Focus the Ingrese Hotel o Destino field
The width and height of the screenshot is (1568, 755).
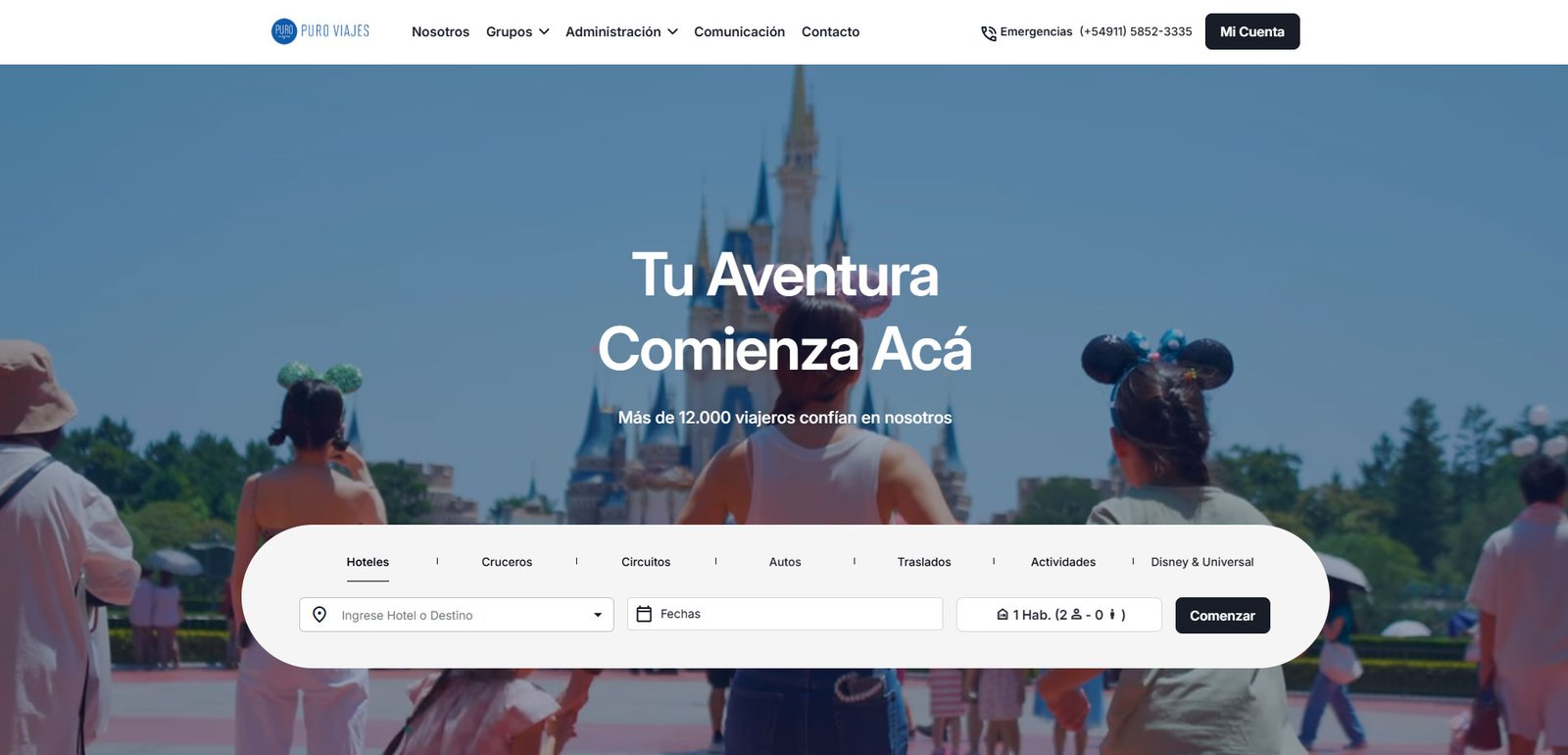(457, 615)
